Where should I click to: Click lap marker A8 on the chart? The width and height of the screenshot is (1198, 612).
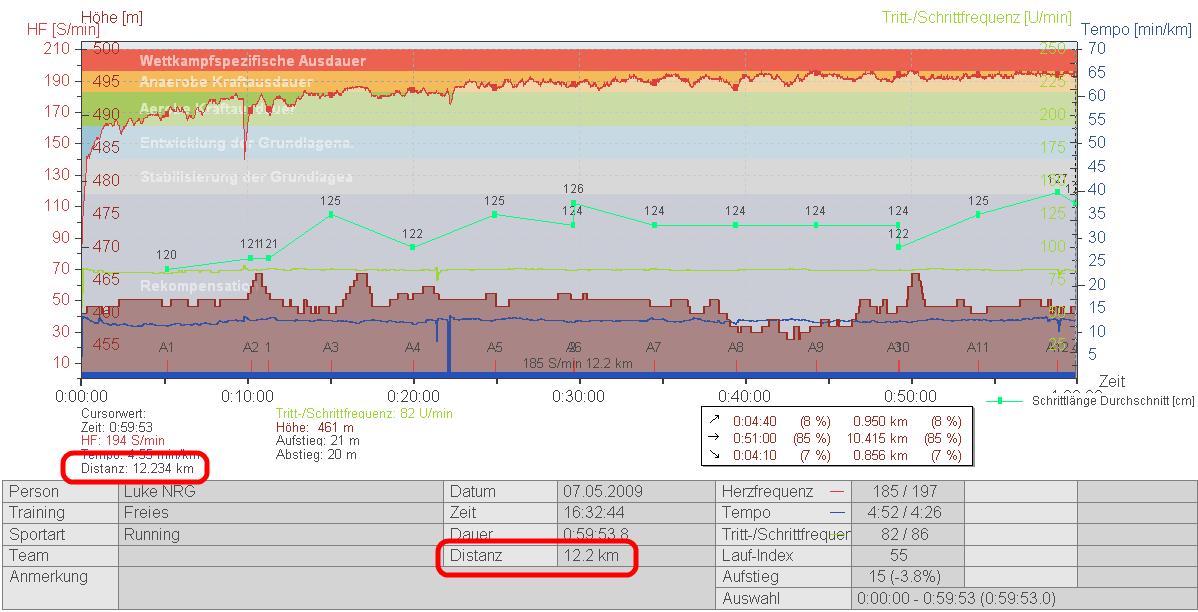click(x=735, y=347)
